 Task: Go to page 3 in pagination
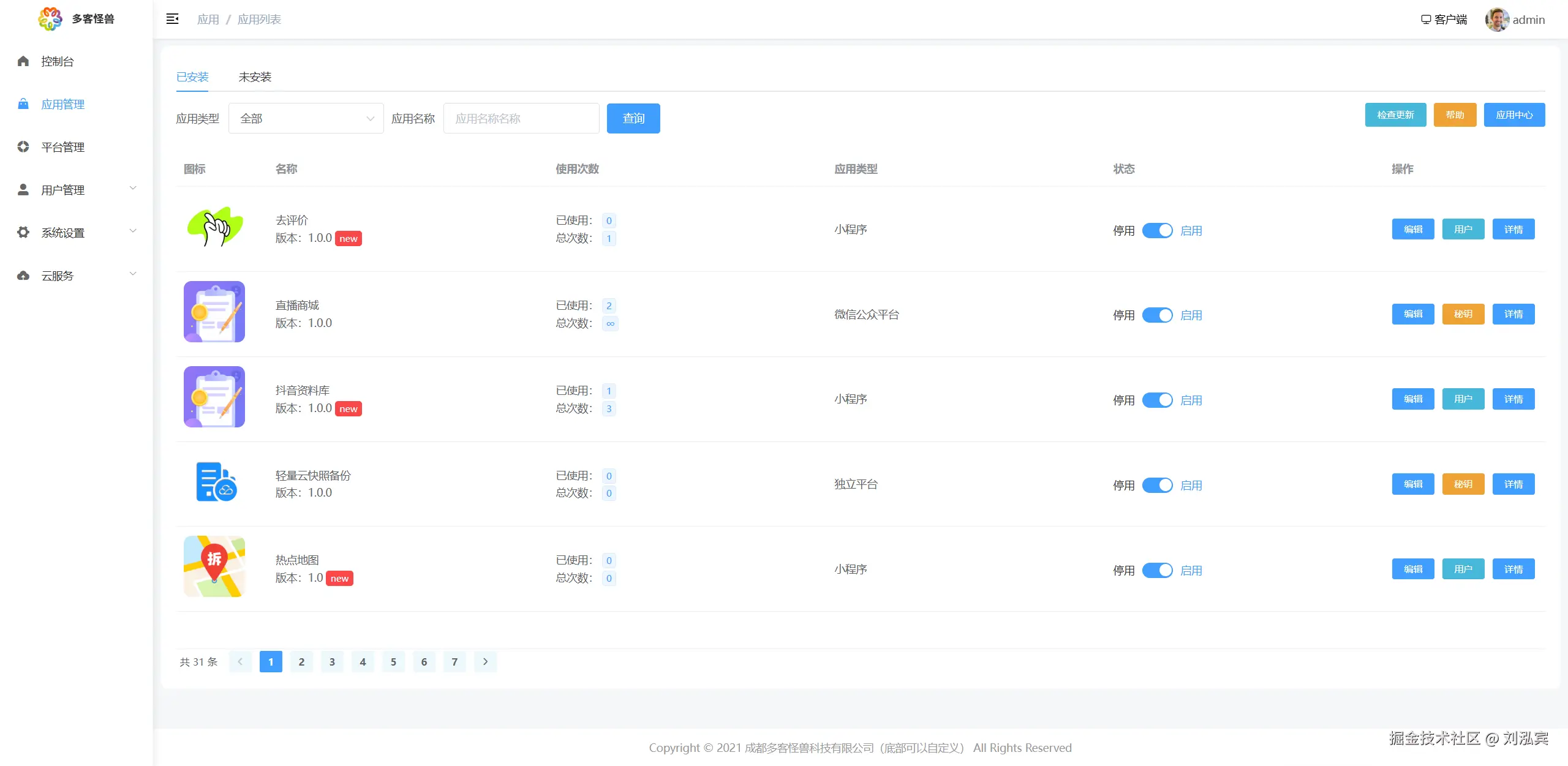(x=332, y=662)
